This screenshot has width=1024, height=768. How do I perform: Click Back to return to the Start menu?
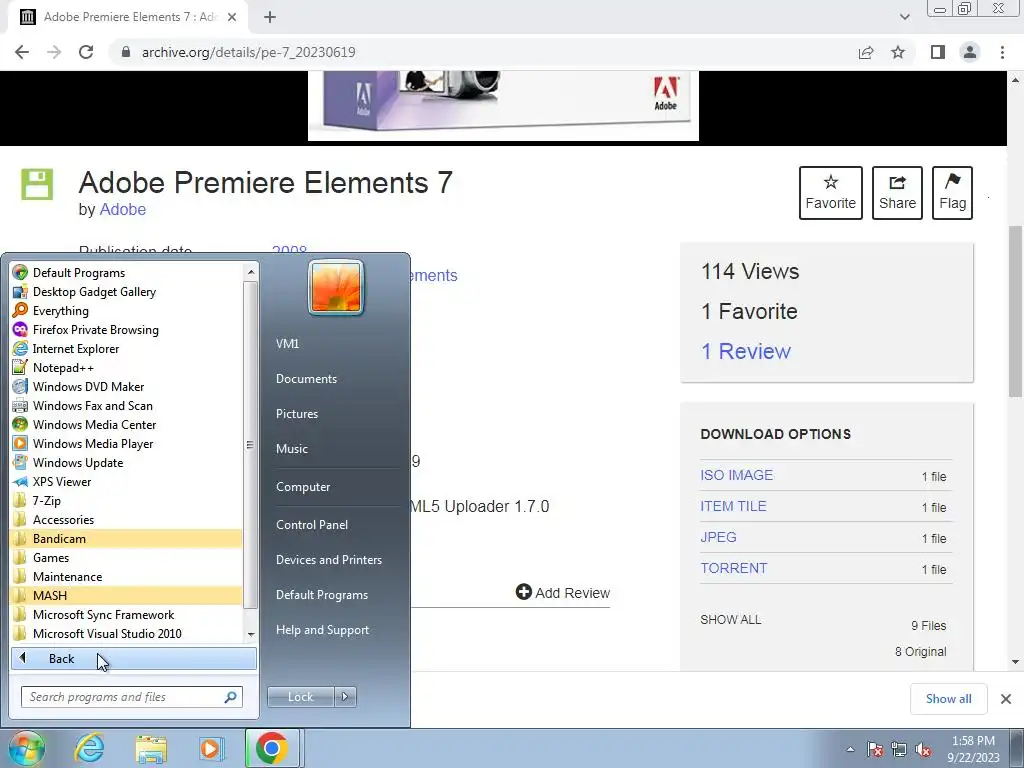(x=134, y=658)
